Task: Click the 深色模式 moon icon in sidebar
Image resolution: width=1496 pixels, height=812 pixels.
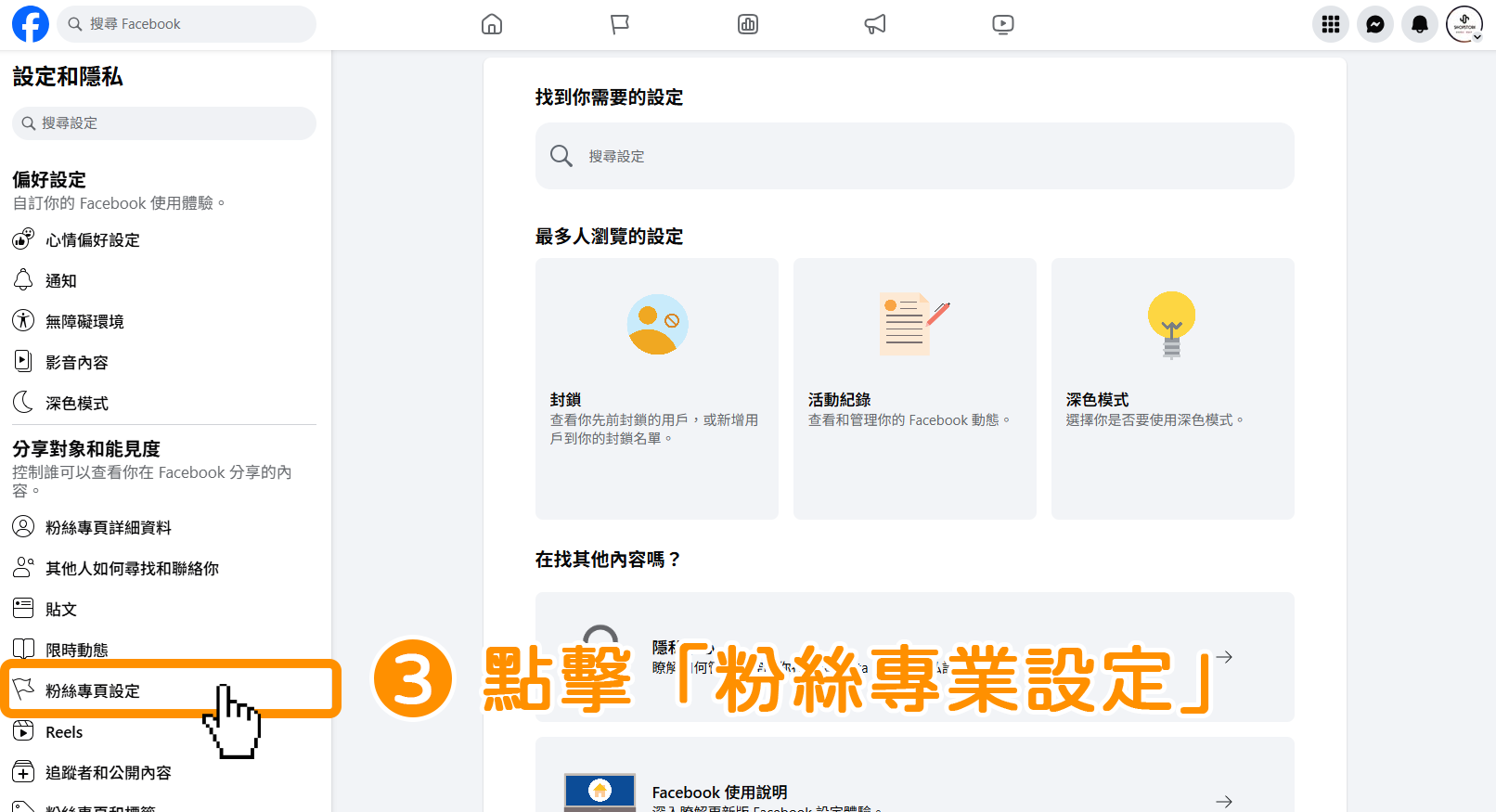Action: tap(23, 402)
